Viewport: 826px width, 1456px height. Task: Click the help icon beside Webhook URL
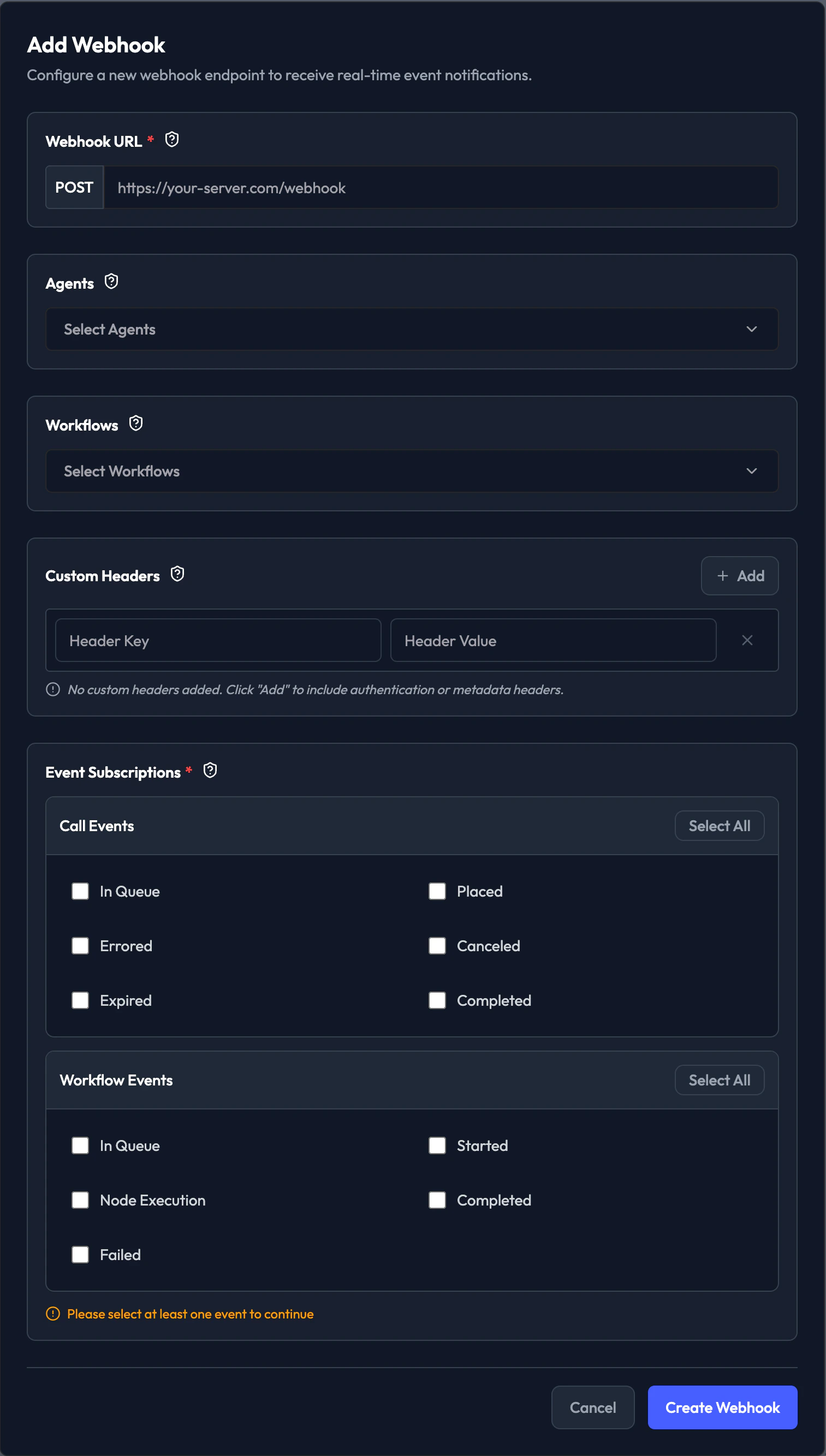(x=172, y=140)
